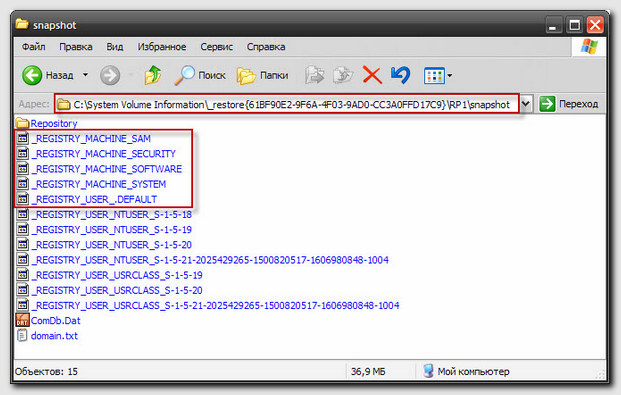This screenshot has width=621, height=395.
Task: Click icon of USRCLASS_S-1-5-20 file
Action: [23, 290]
